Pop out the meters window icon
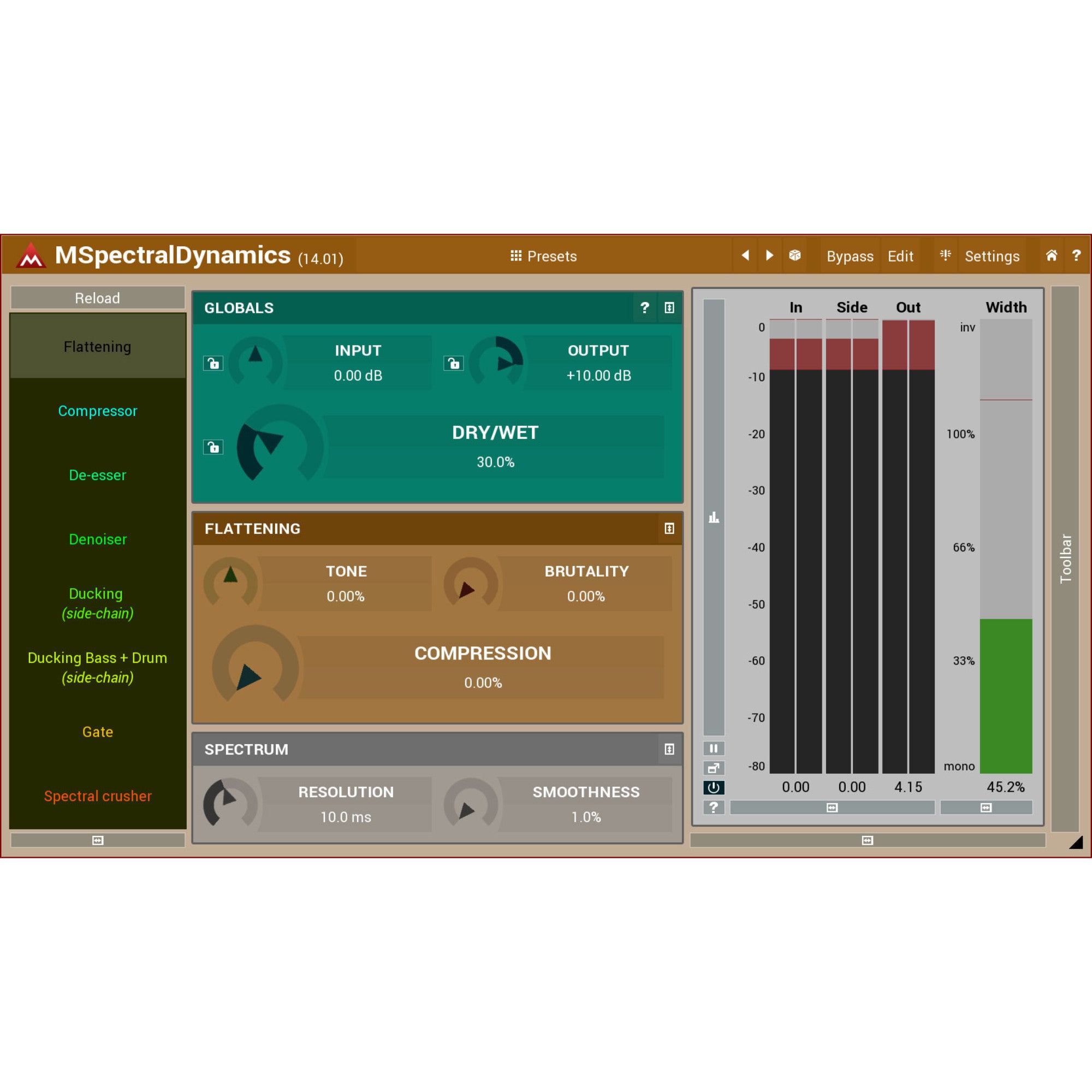Screen dimensions: 1092x1092 [x=714, y=768]
